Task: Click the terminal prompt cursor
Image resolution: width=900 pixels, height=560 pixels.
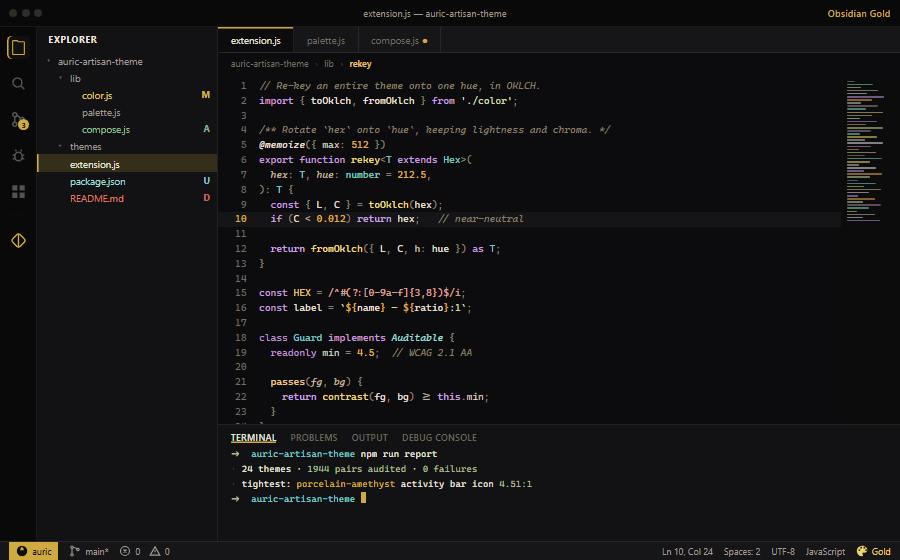Action: coord(363,498)
